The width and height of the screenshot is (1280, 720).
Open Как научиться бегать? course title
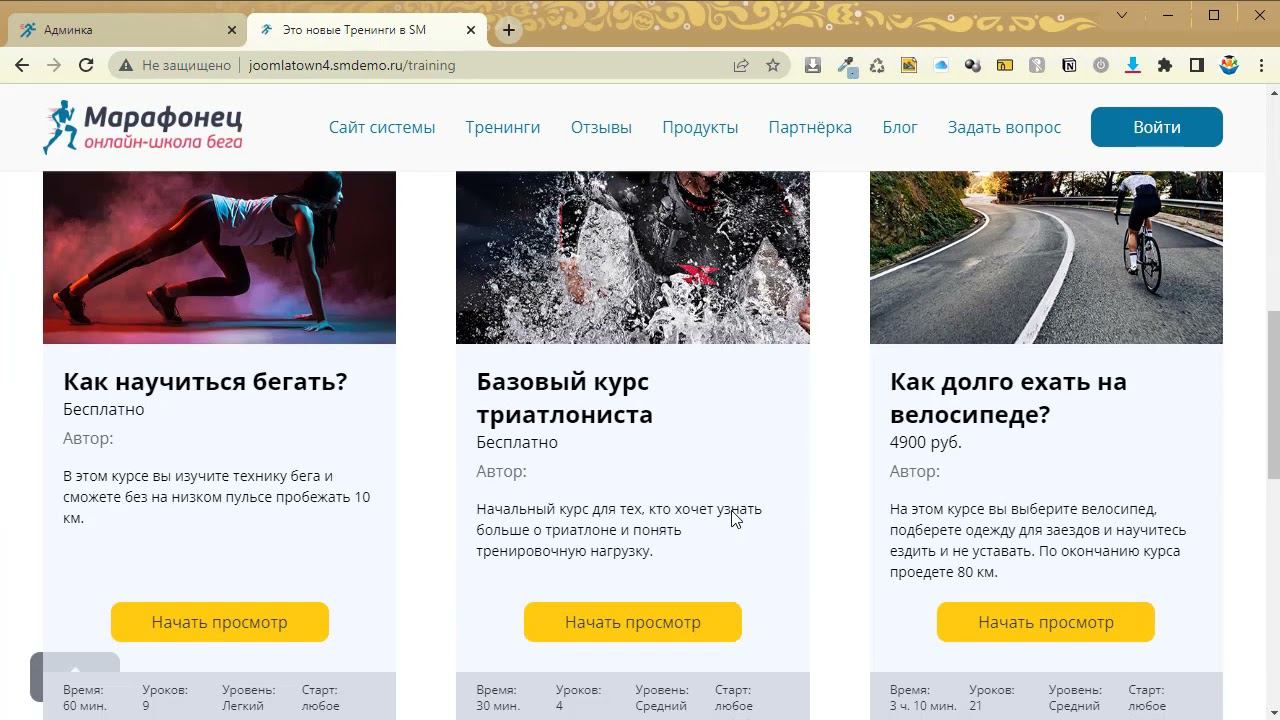[205, 381]
